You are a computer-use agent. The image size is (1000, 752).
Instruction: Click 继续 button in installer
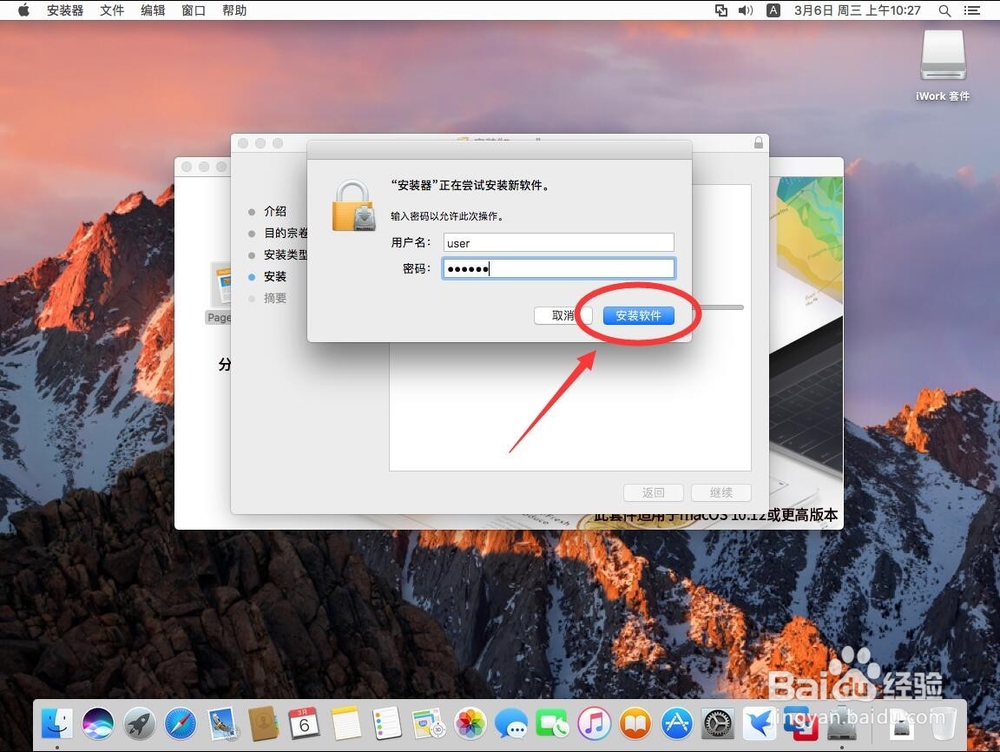click(x=721, y=492)
